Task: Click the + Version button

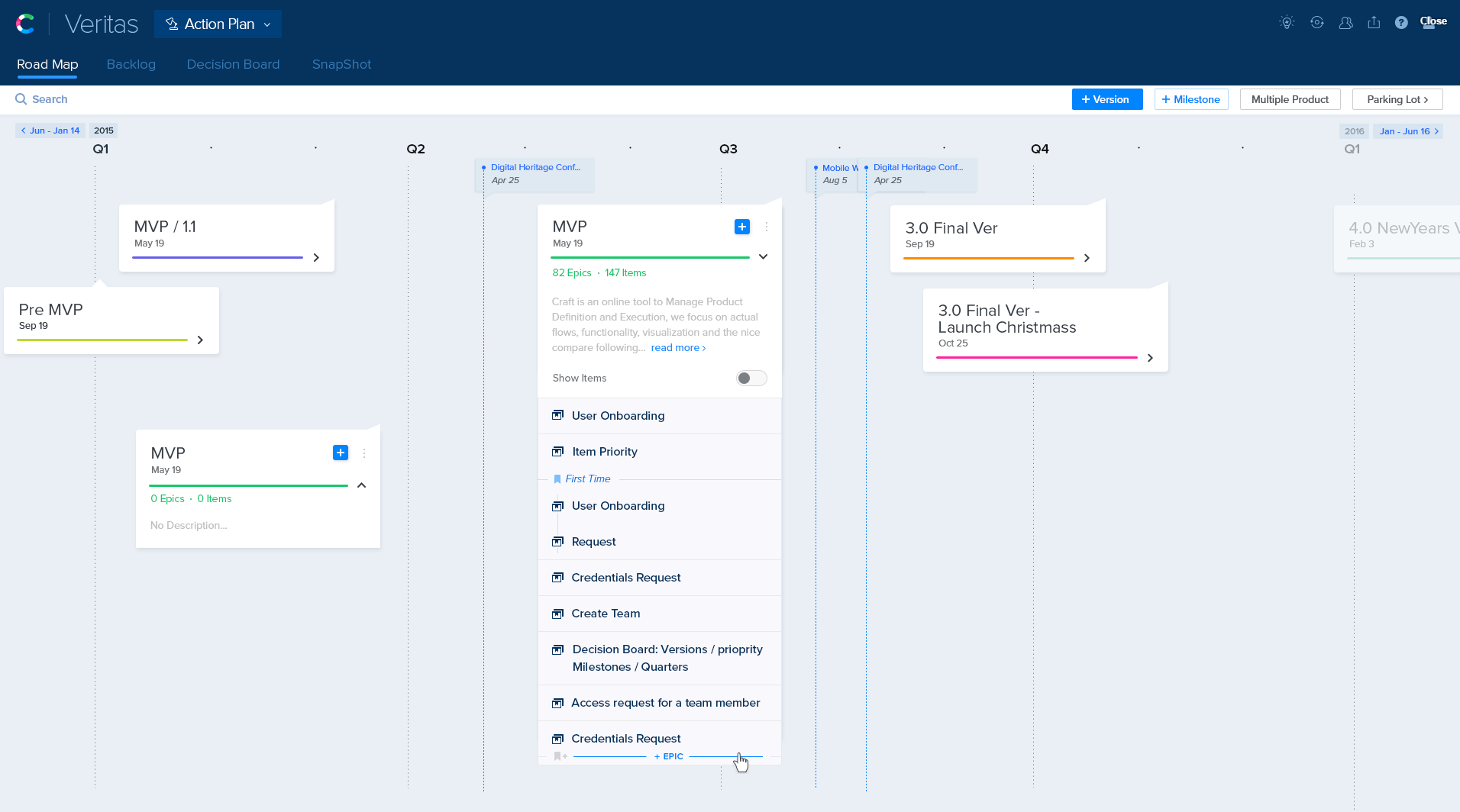Action: click(x=1106, y=100)
